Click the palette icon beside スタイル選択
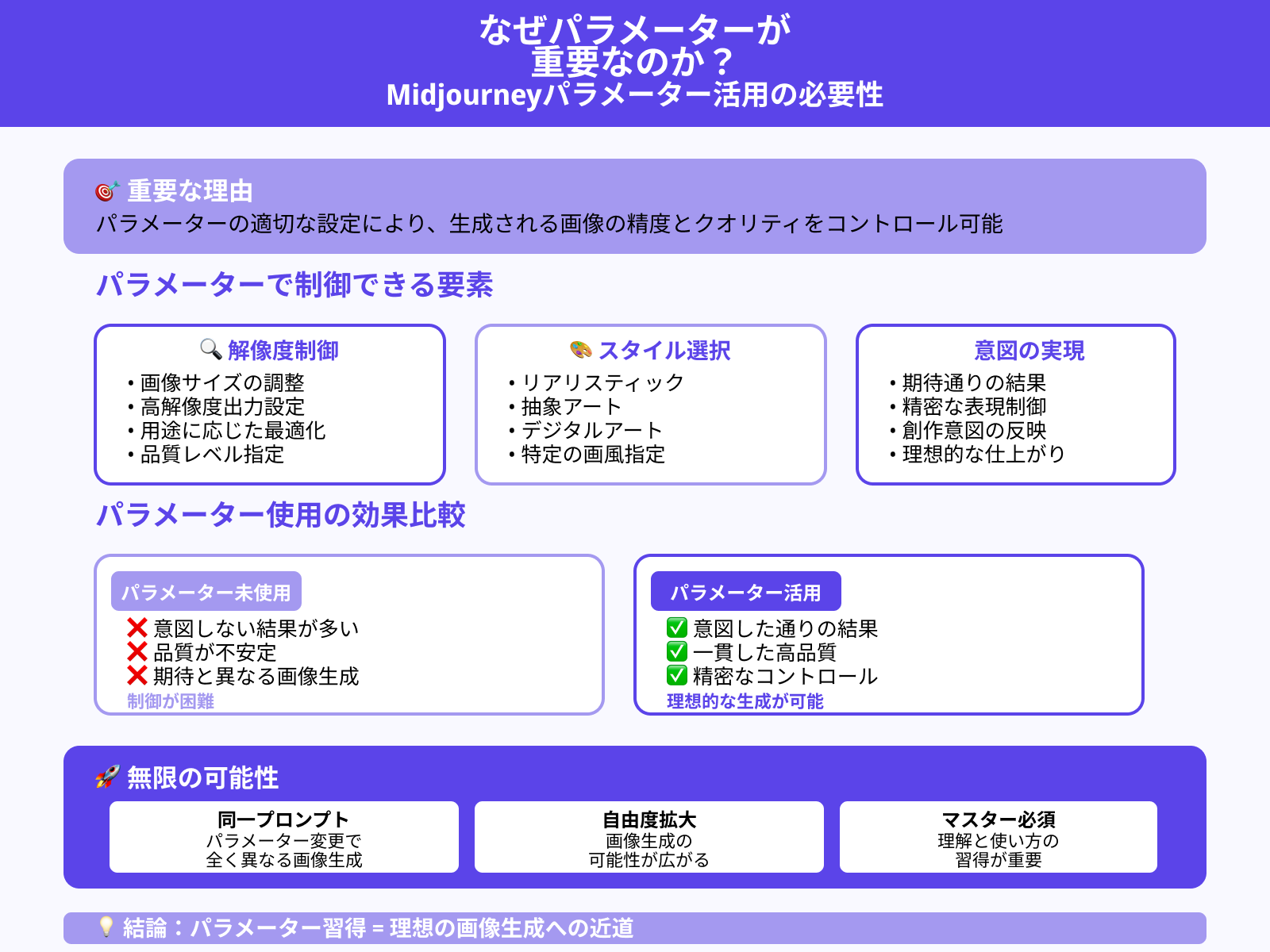 click(x=581, y=349)
